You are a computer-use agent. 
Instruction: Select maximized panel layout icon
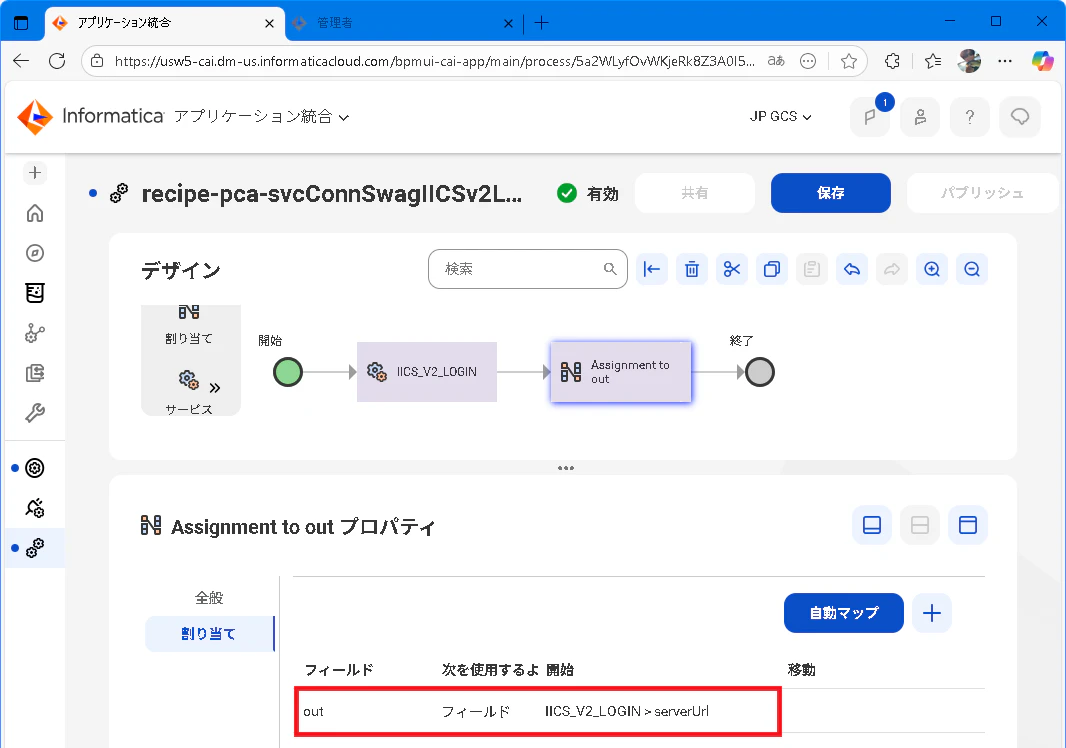click(967, 525)
